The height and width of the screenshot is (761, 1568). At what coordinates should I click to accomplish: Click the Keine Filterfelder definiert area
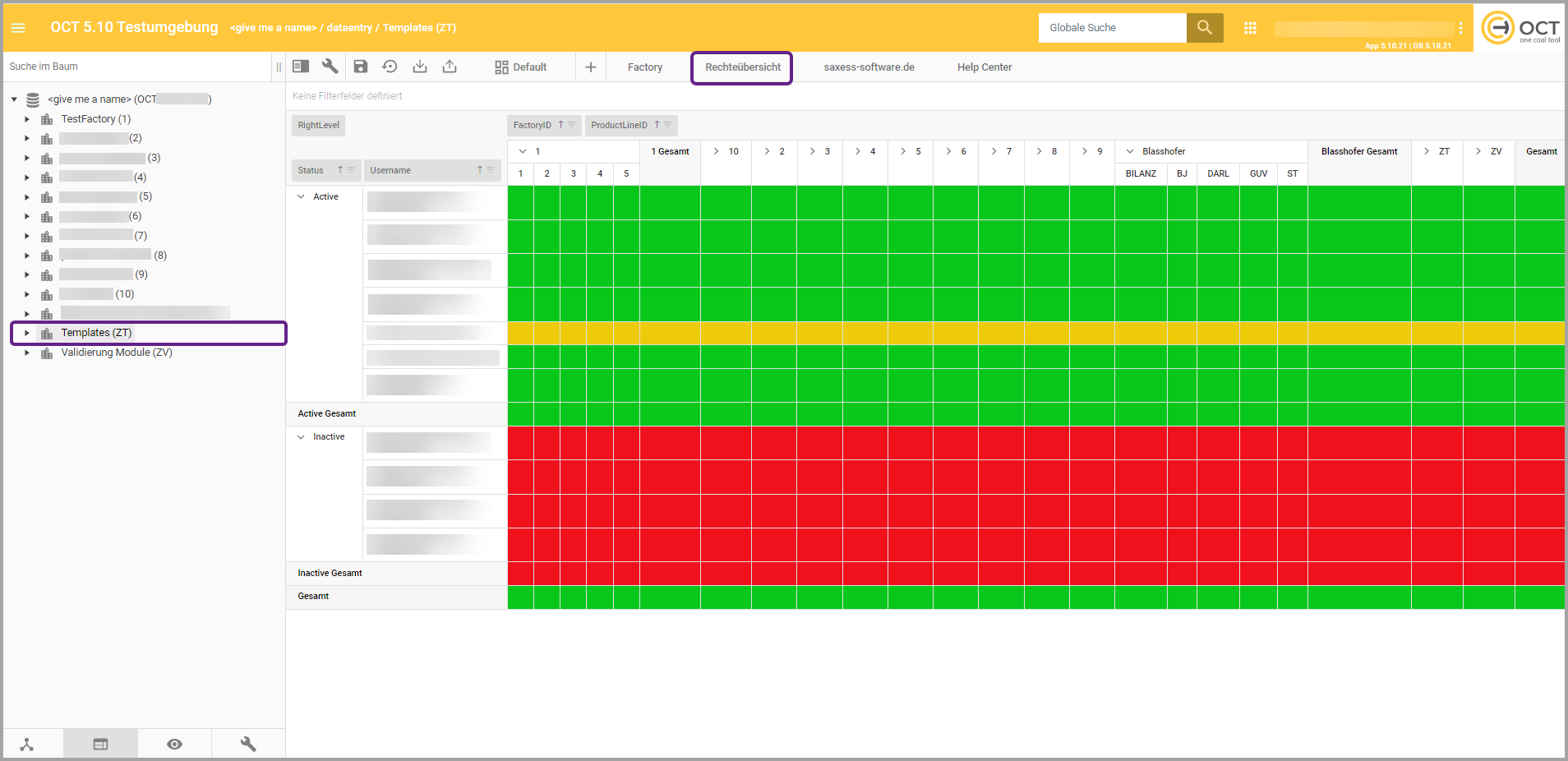pos(348,96)
